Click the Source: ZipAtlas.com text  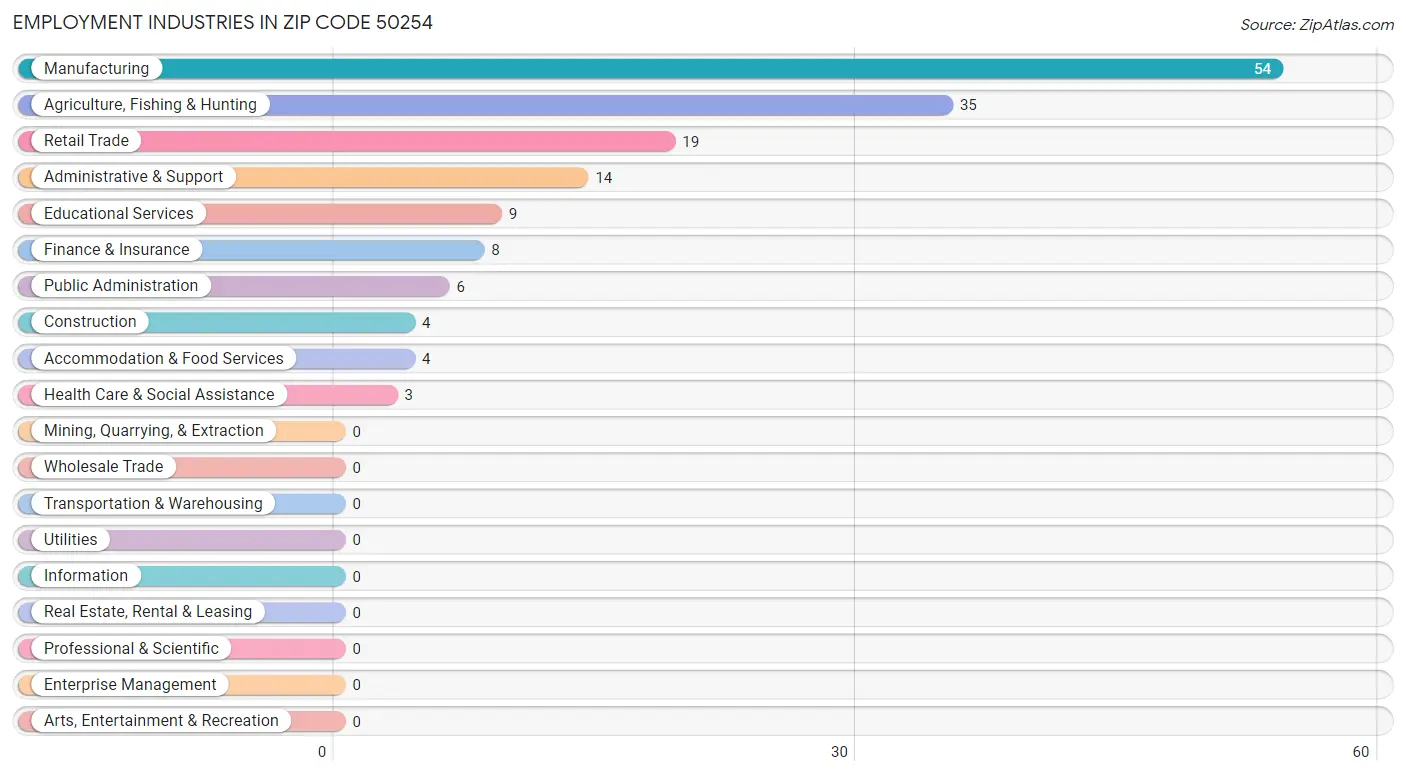pyautogui.click(x=1317, y=25)
